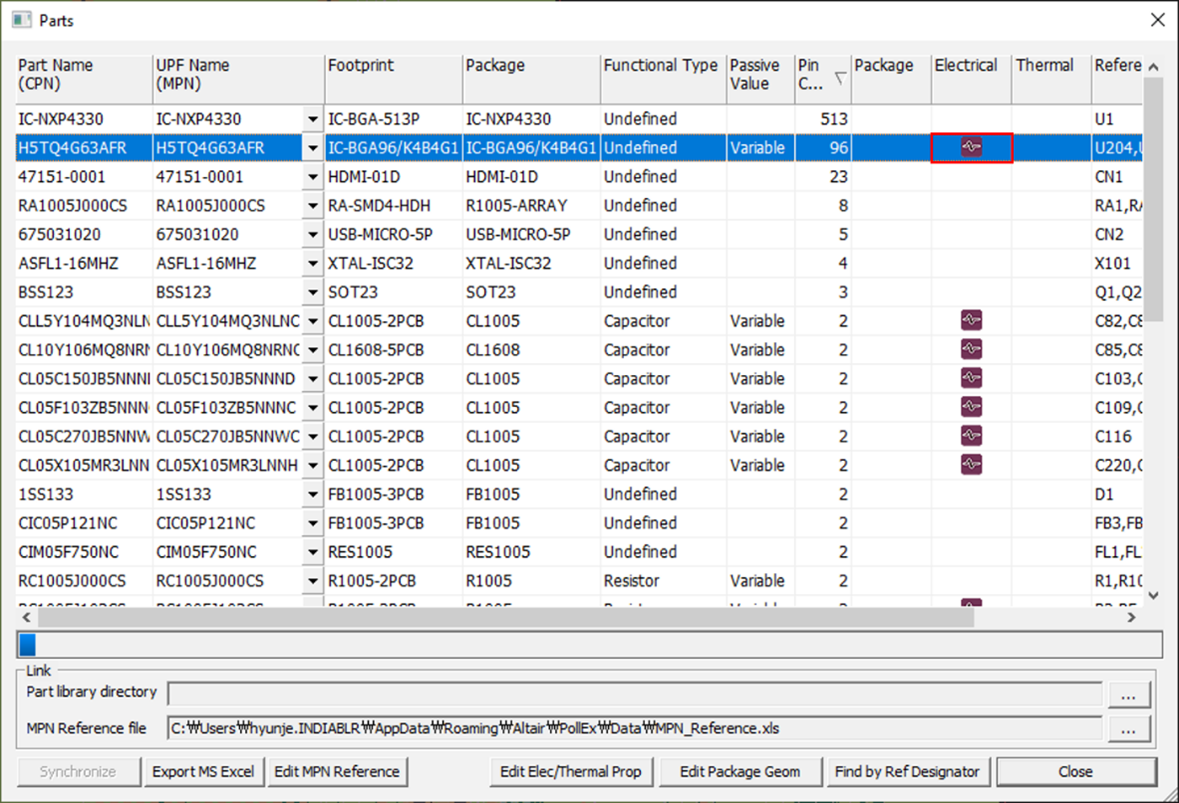This screenshot has height=803, width=1179.
Task: Browse for MPN Reference file
Action: (1129, 729)
